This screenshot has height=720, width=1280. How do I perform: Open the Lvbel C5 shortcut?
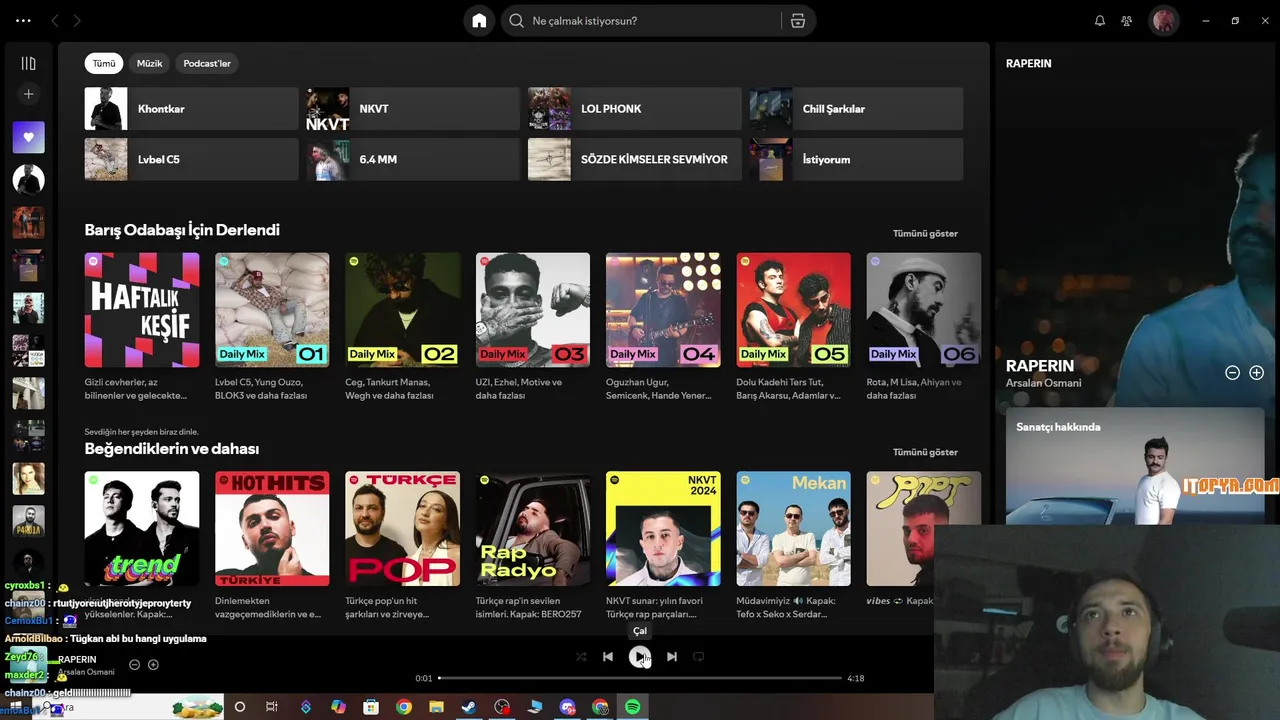pos(192,159)
